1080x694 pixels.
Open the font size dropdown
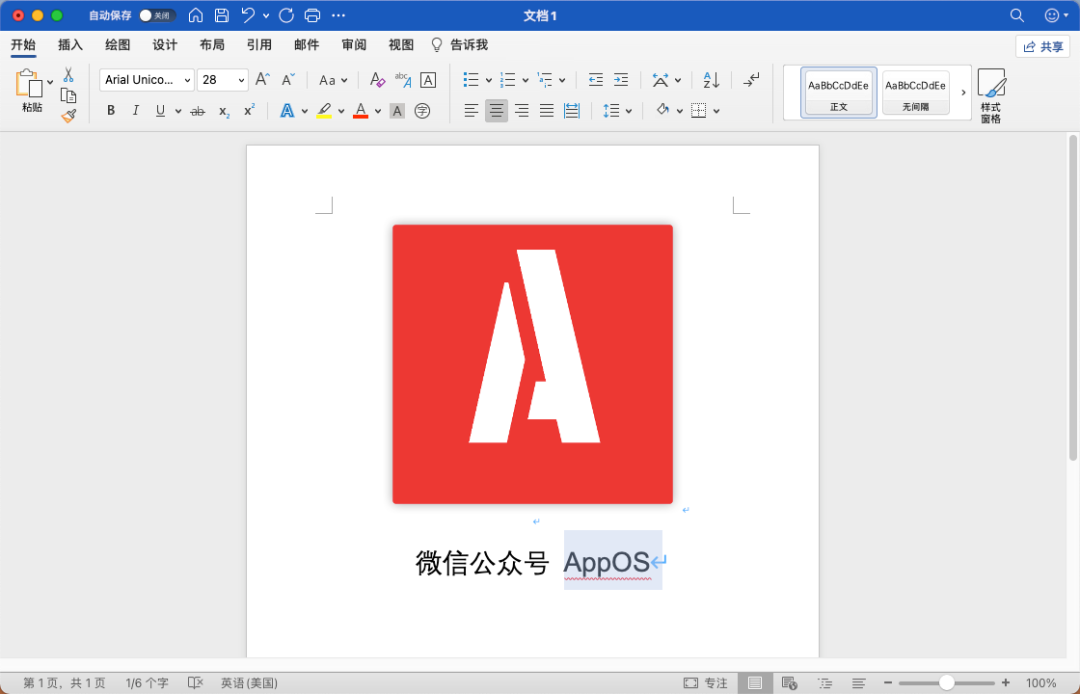pyautogui.click(x=241, y=81)
